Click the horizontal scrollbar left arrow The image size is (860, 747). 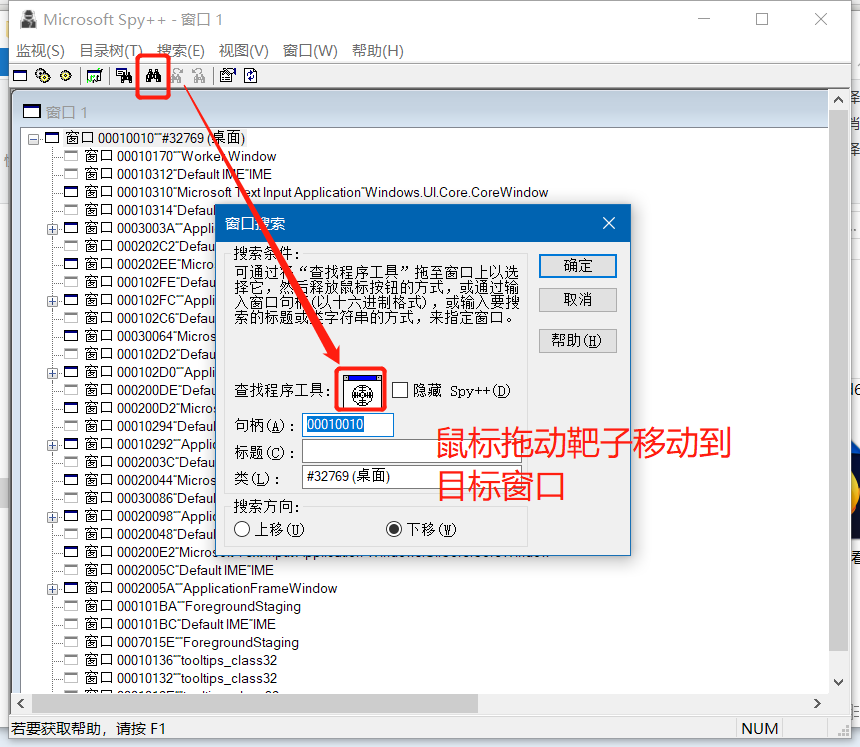point(21,704)
